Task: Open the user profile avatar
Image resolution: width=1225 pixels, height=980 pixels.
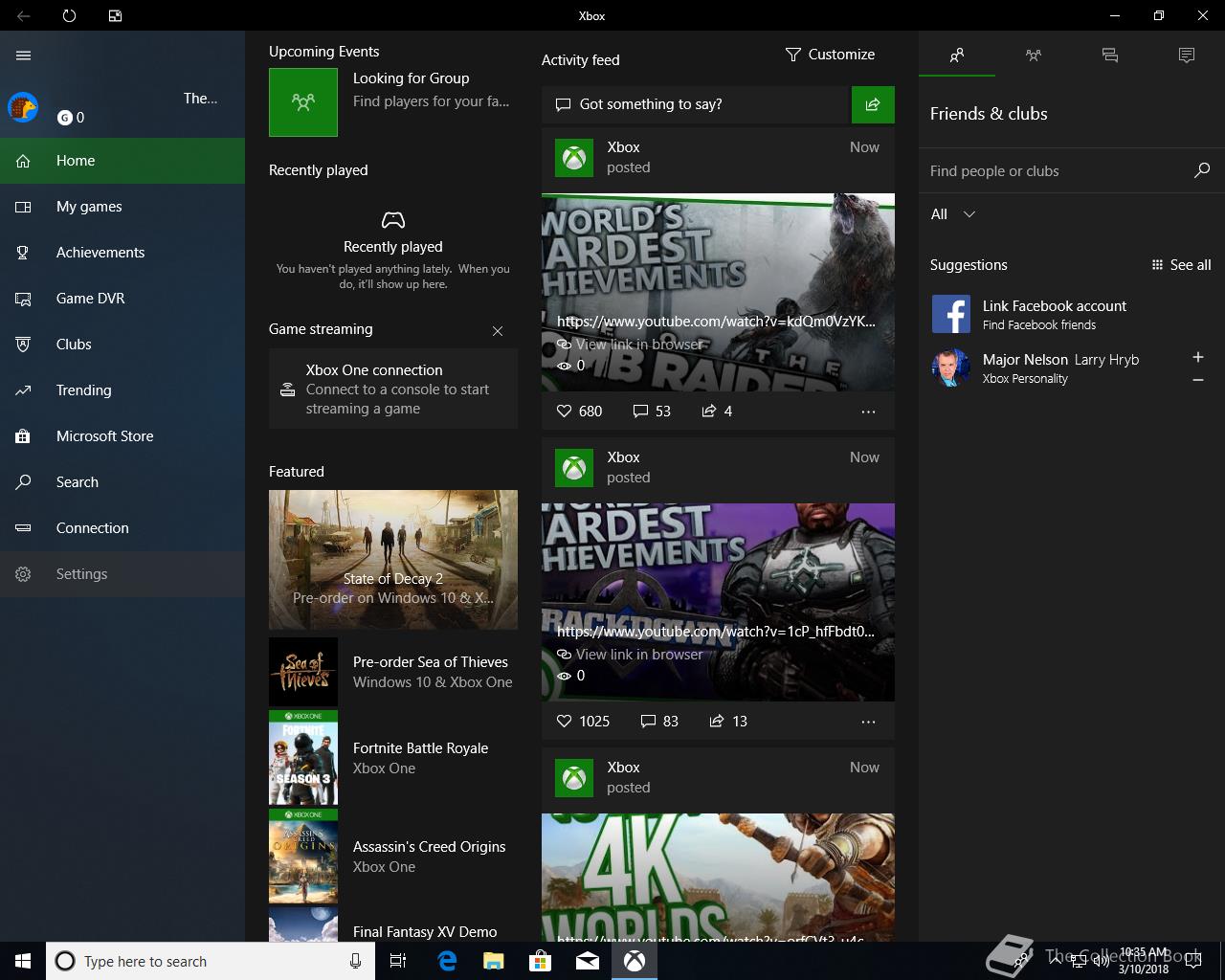Action: pos(23,107)
